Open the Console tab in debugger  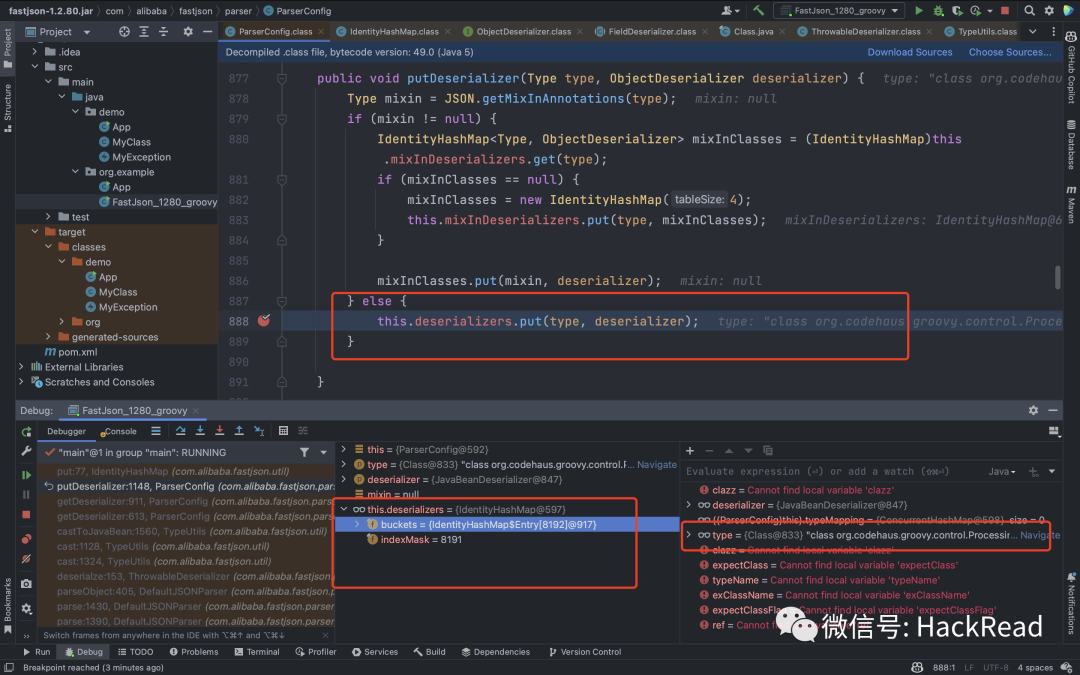[x=119, y=431]
